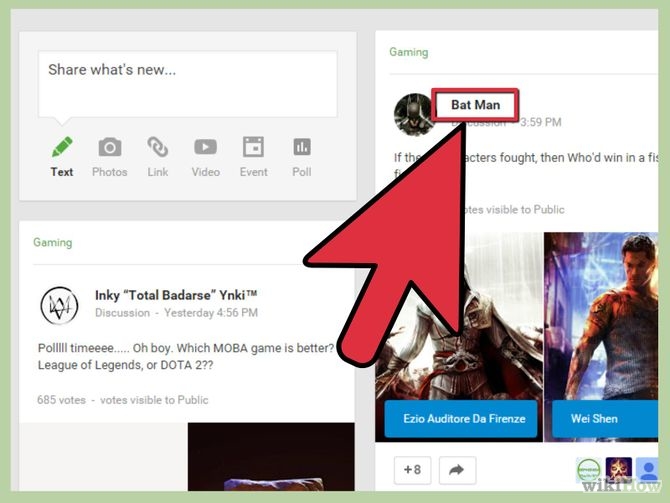
Task: Click the purple game avatar of a plus-oner
Action: pyautogui.click(x=618, y=470)
